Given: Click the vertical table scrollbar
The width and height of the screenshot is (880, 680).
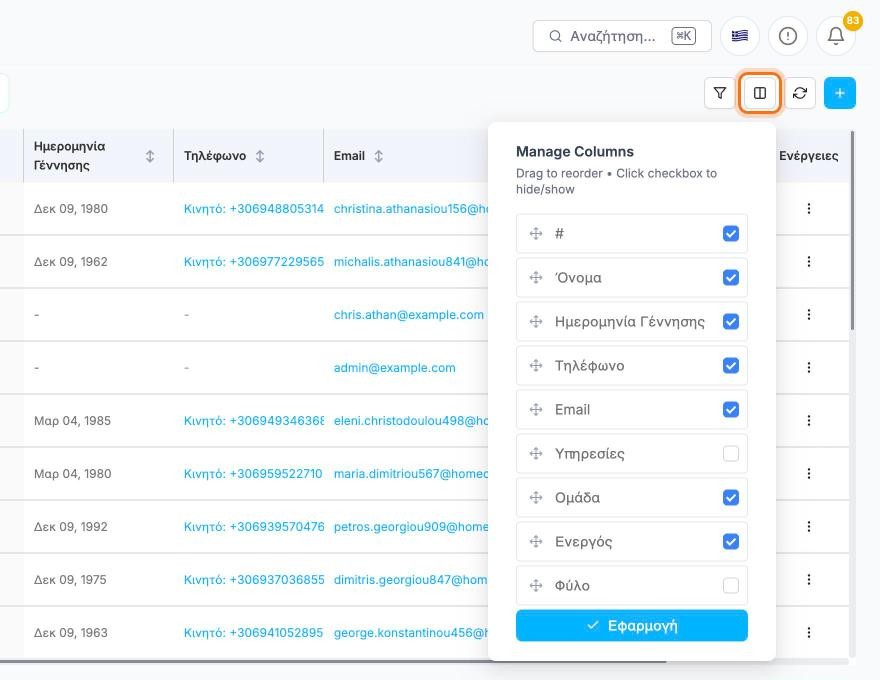Looking at the screenshot, I should 852,231.
